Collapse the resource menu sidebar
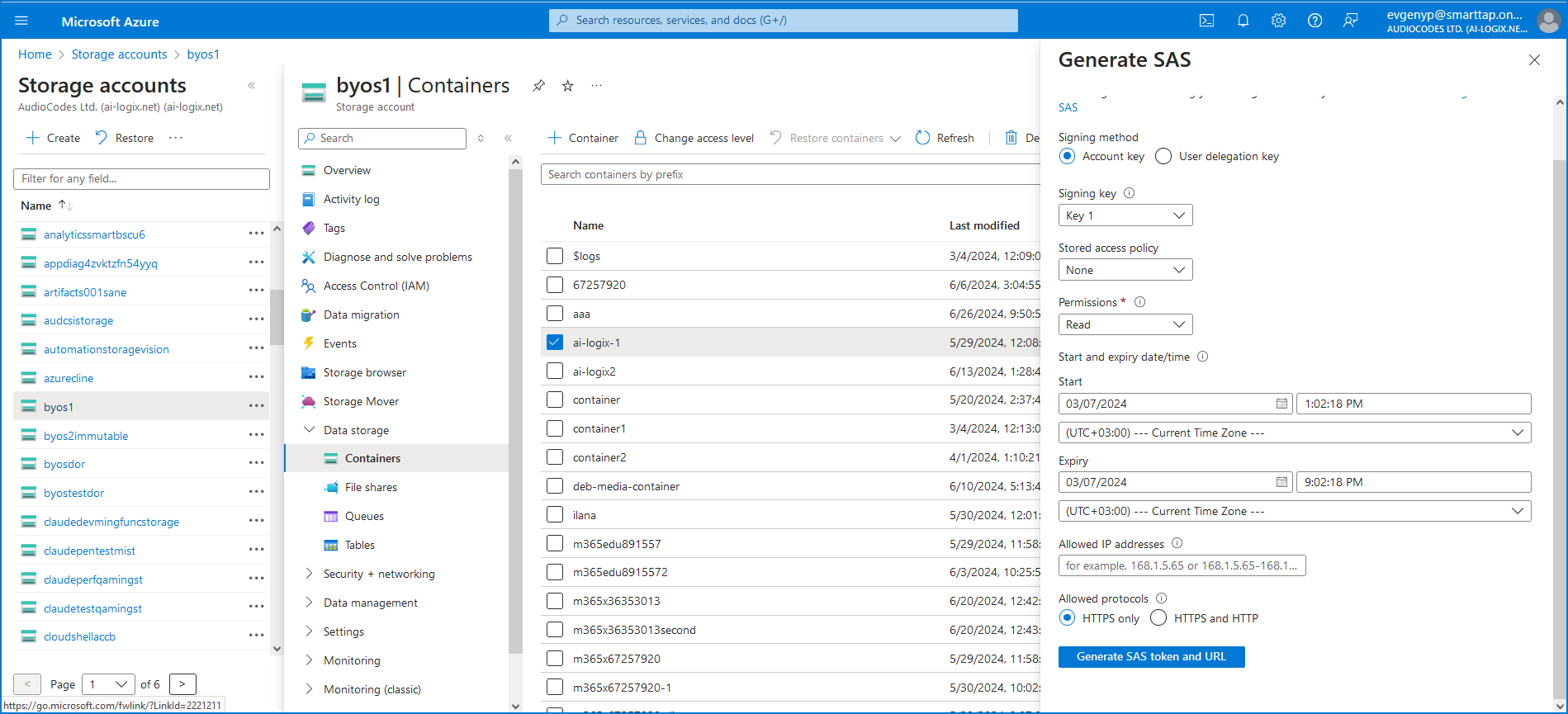Screen dimensions: 1568x714 coord(508,139)
